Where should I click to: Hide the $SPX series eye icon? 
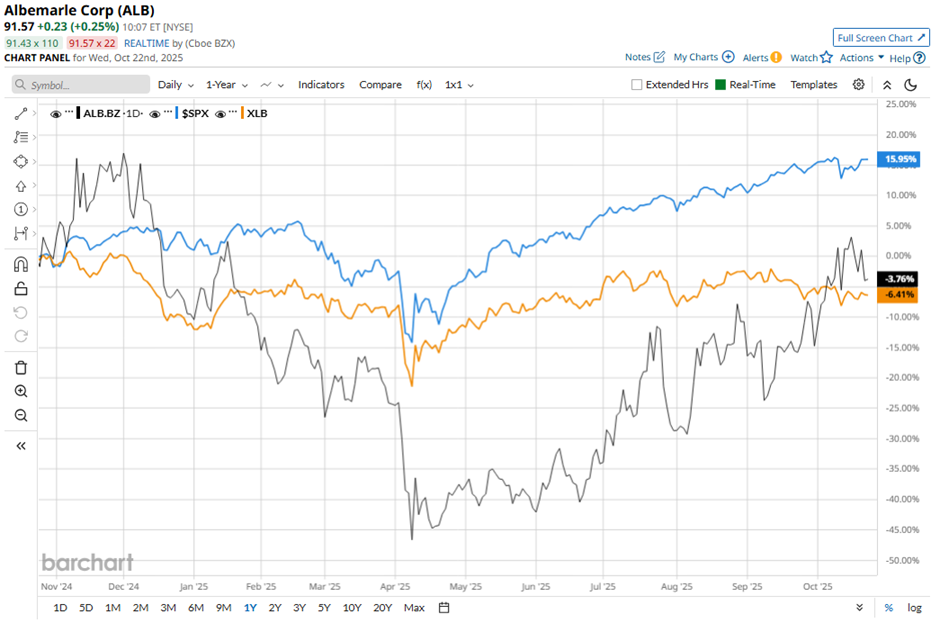pyautogui.click(x=155, y=114)
